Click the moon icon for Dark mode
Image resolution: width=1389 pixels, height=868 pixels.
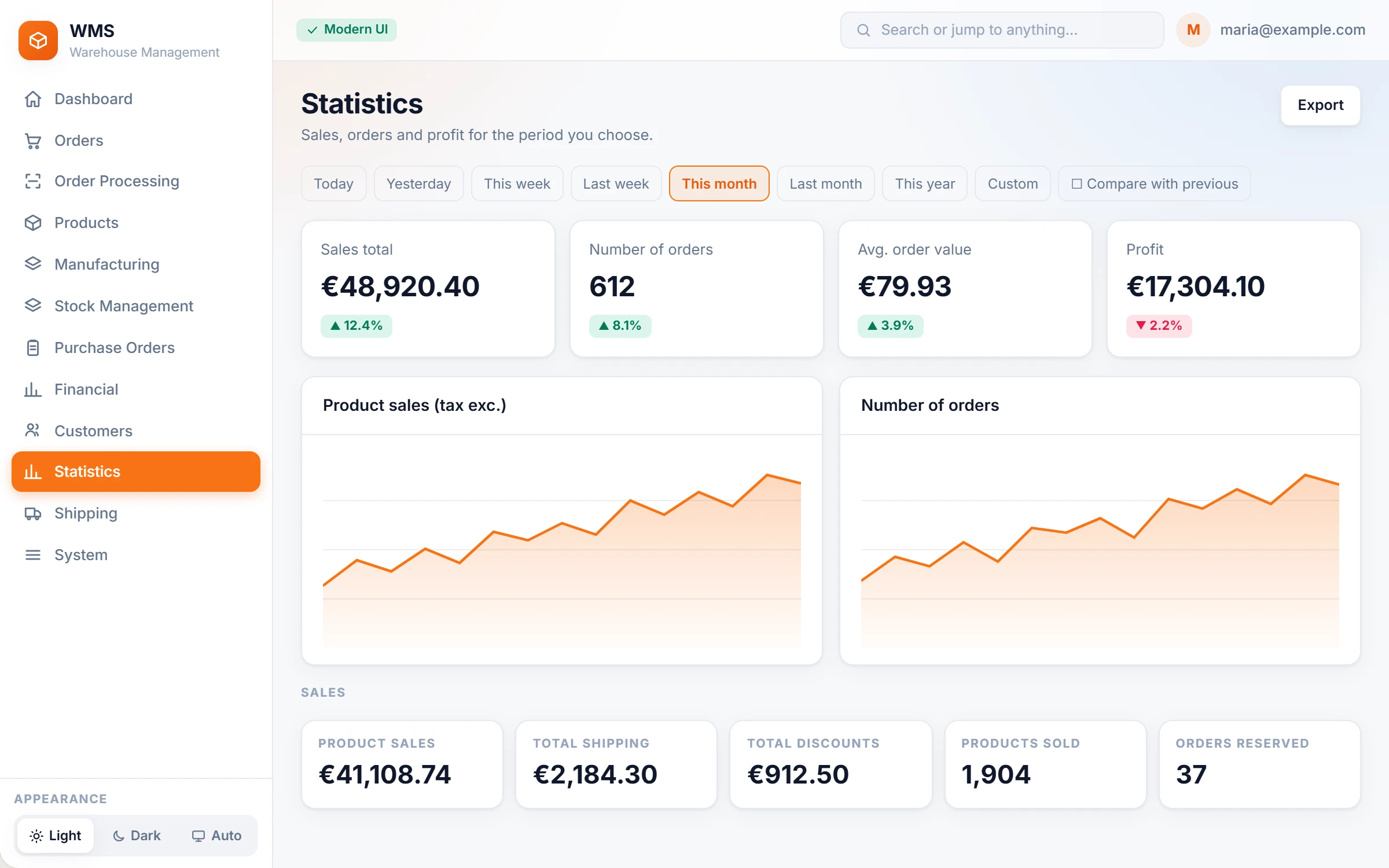pyautogui.click(x=119, y=836)
